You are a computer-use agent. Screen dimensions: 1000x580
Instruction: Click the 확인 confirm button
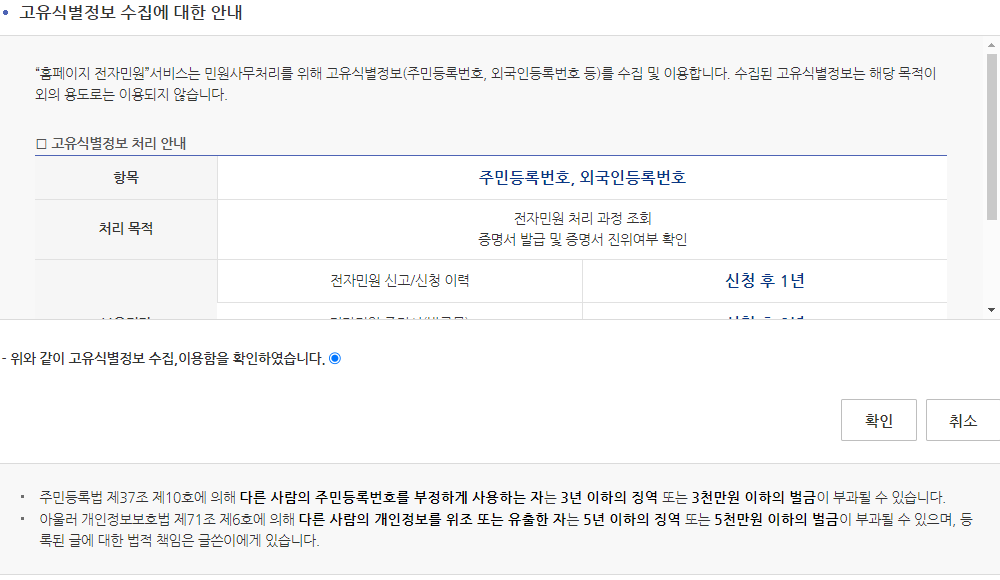coord(878,420)
